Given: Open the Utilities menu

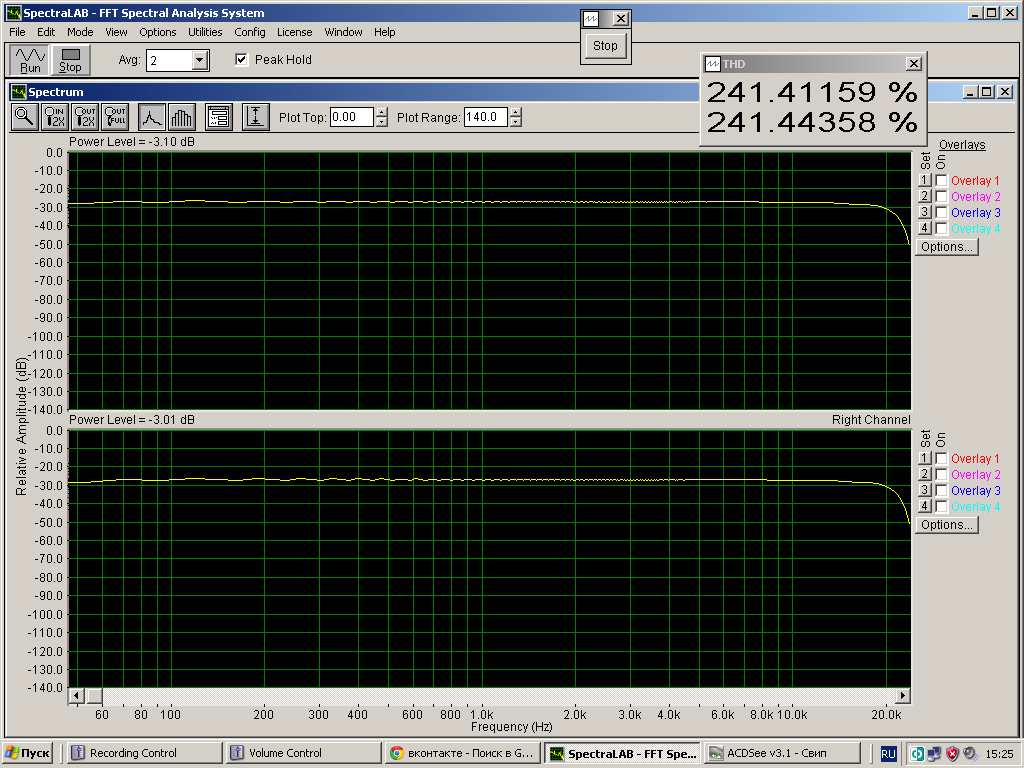Looking at the screenshot, I should pos(205,32).
